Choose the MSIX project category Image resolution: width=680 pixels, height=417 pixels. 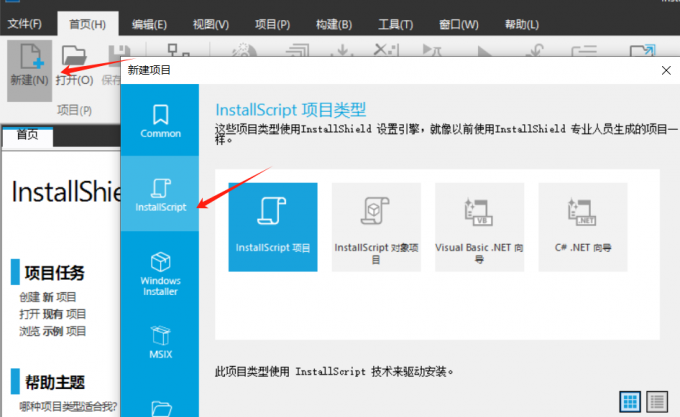tap(160, 342)
